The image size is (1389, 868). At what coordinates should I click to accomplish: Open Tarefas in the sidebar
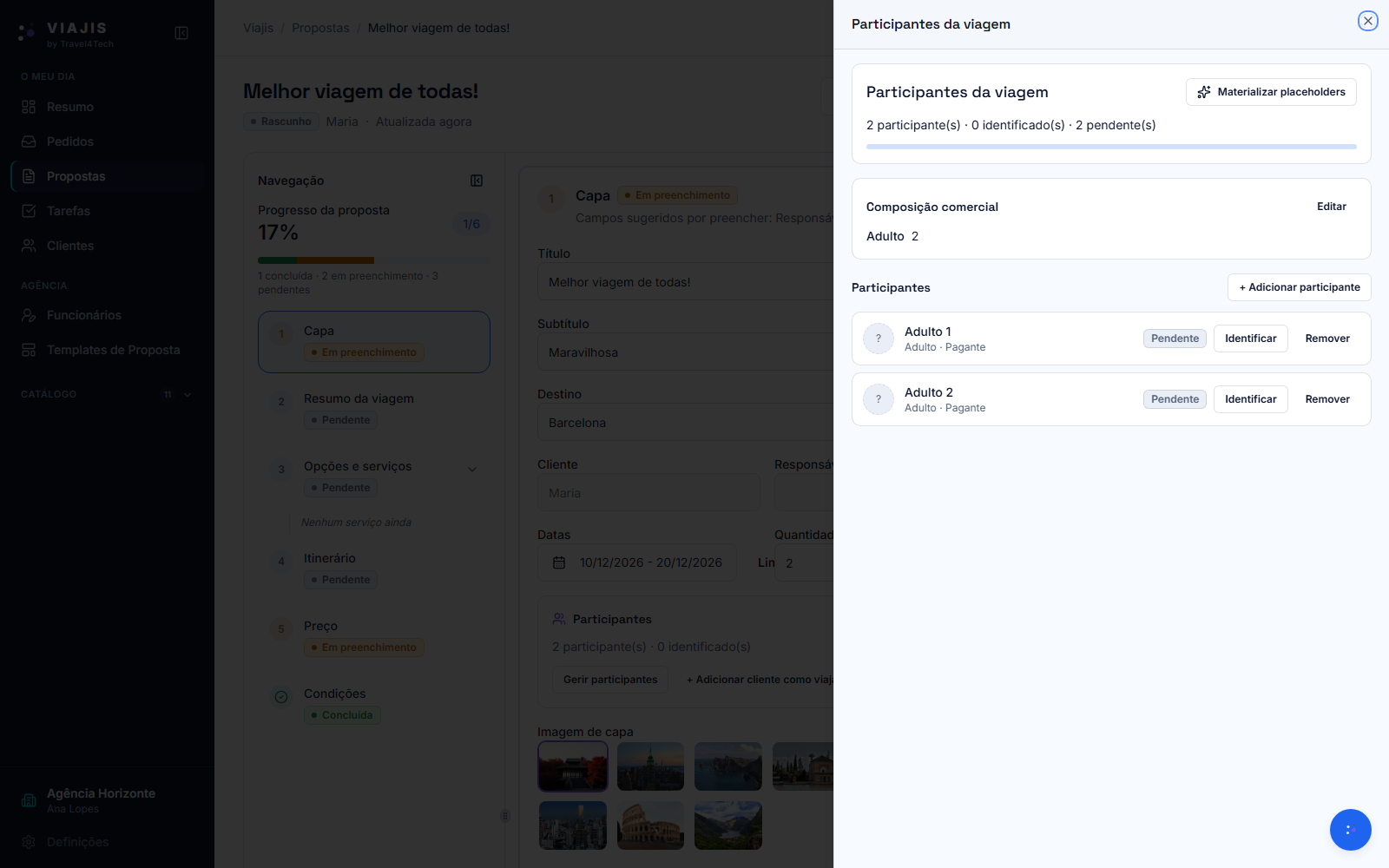point(107,211)
